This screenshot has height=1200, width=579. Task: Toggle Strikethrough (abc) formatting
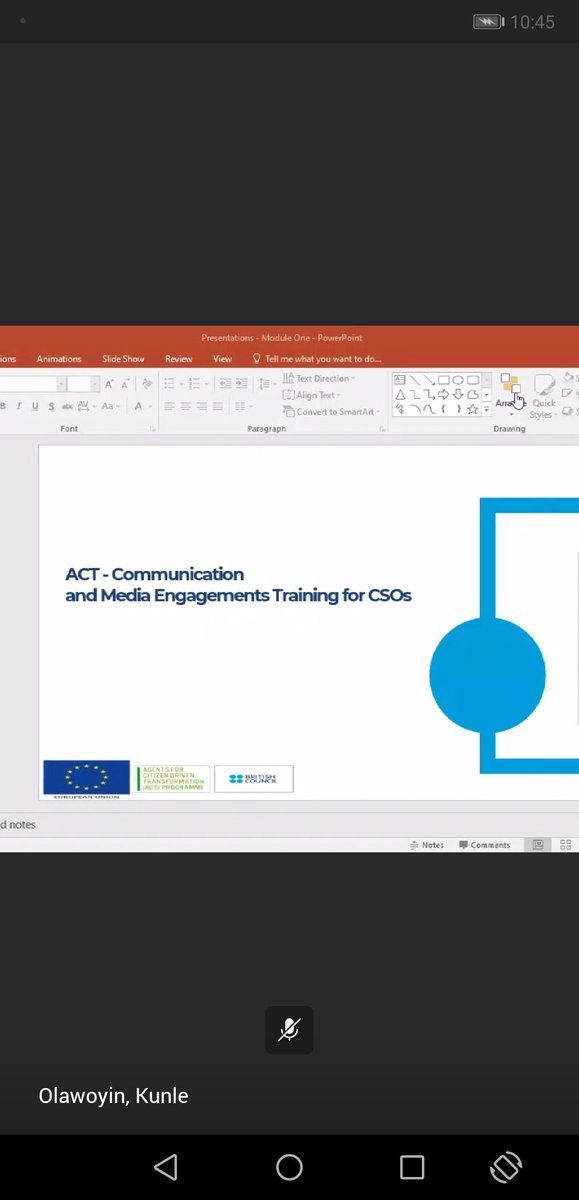[x=67, y=406]
